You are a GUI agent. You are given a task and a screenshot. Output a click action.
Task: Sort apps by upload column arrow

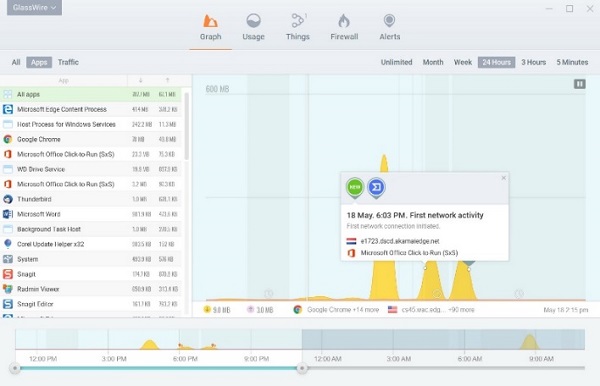[168, 80]
